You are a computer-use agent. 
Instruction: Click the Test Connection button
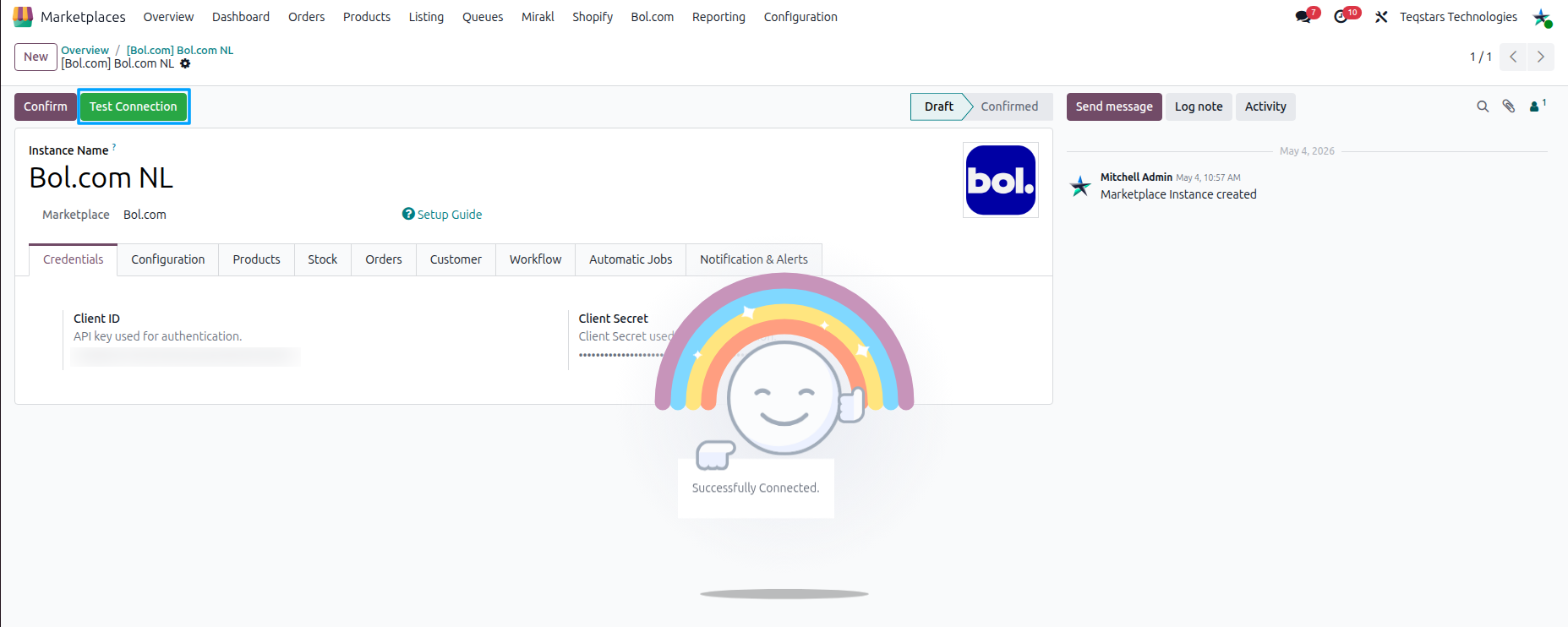pos(134,106)
